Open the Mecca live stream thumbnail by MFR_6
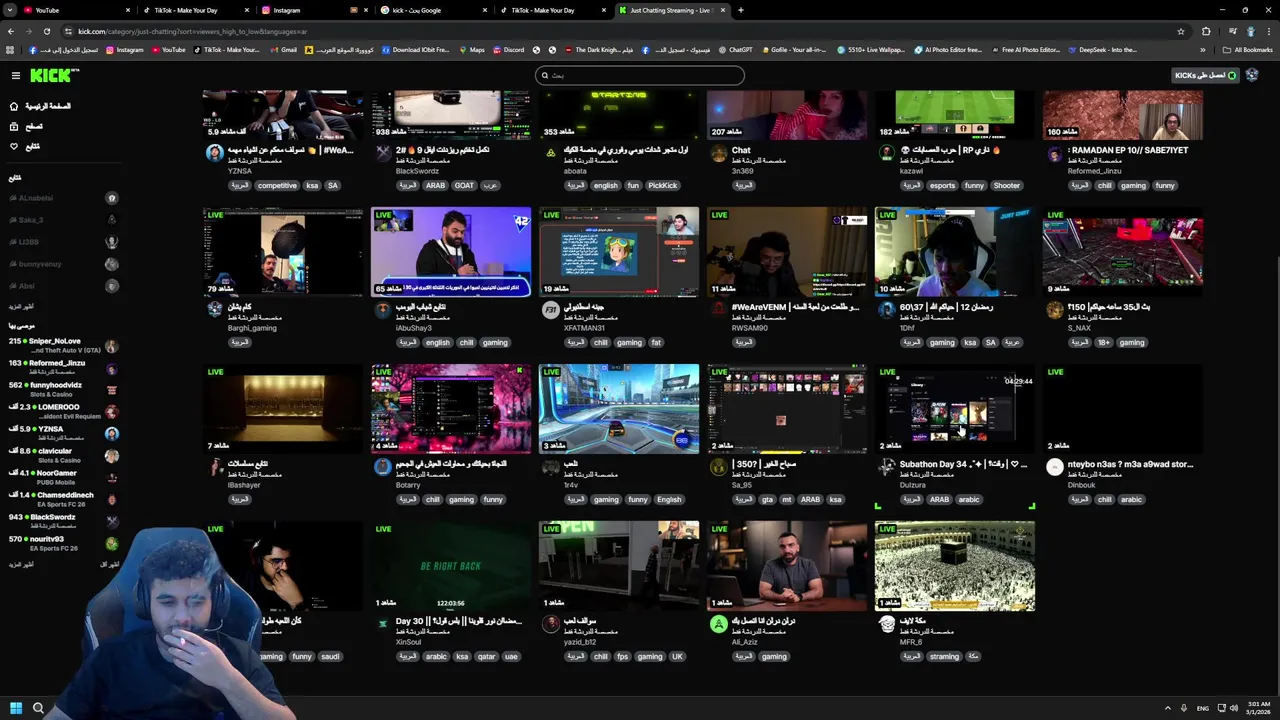The width and height of the screenshot is (1280, 720). click(x=955, y=566)
